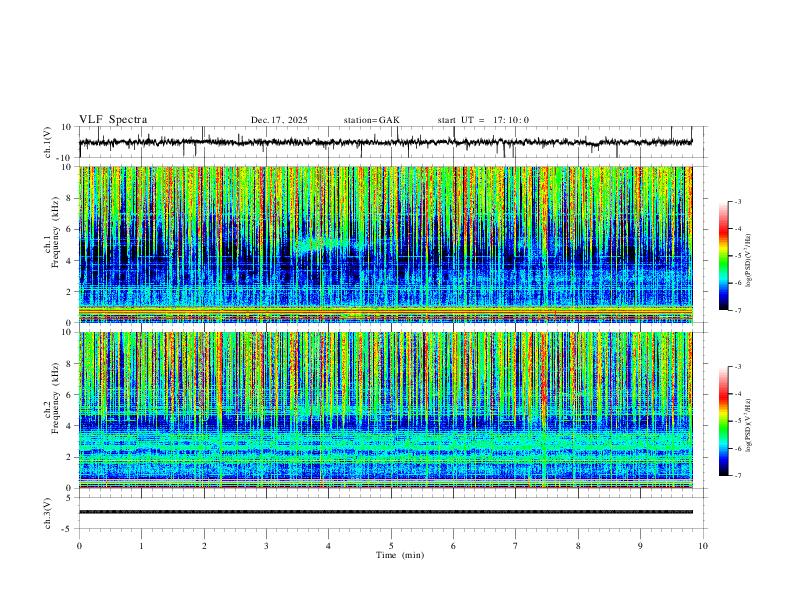Click the ch.1 spectrogram color scale bar

coord(723,256)
